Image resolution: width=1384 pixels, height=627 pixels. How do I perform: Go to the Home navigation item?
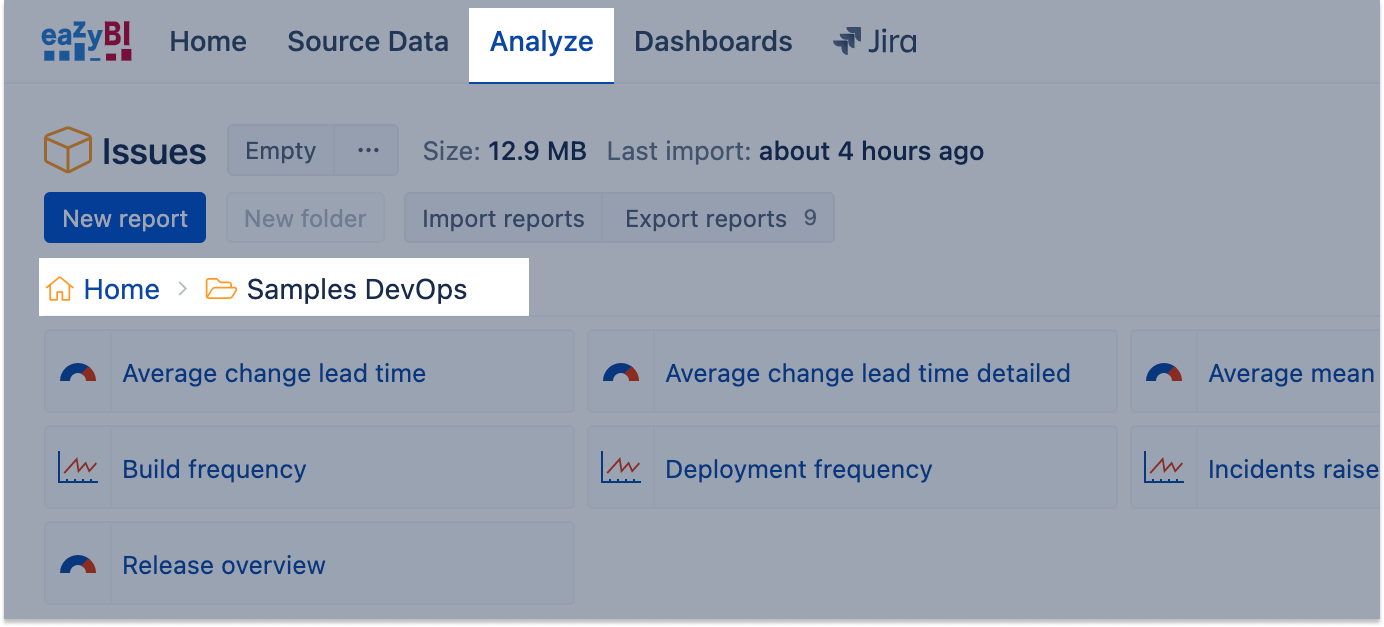pos(207,41)
